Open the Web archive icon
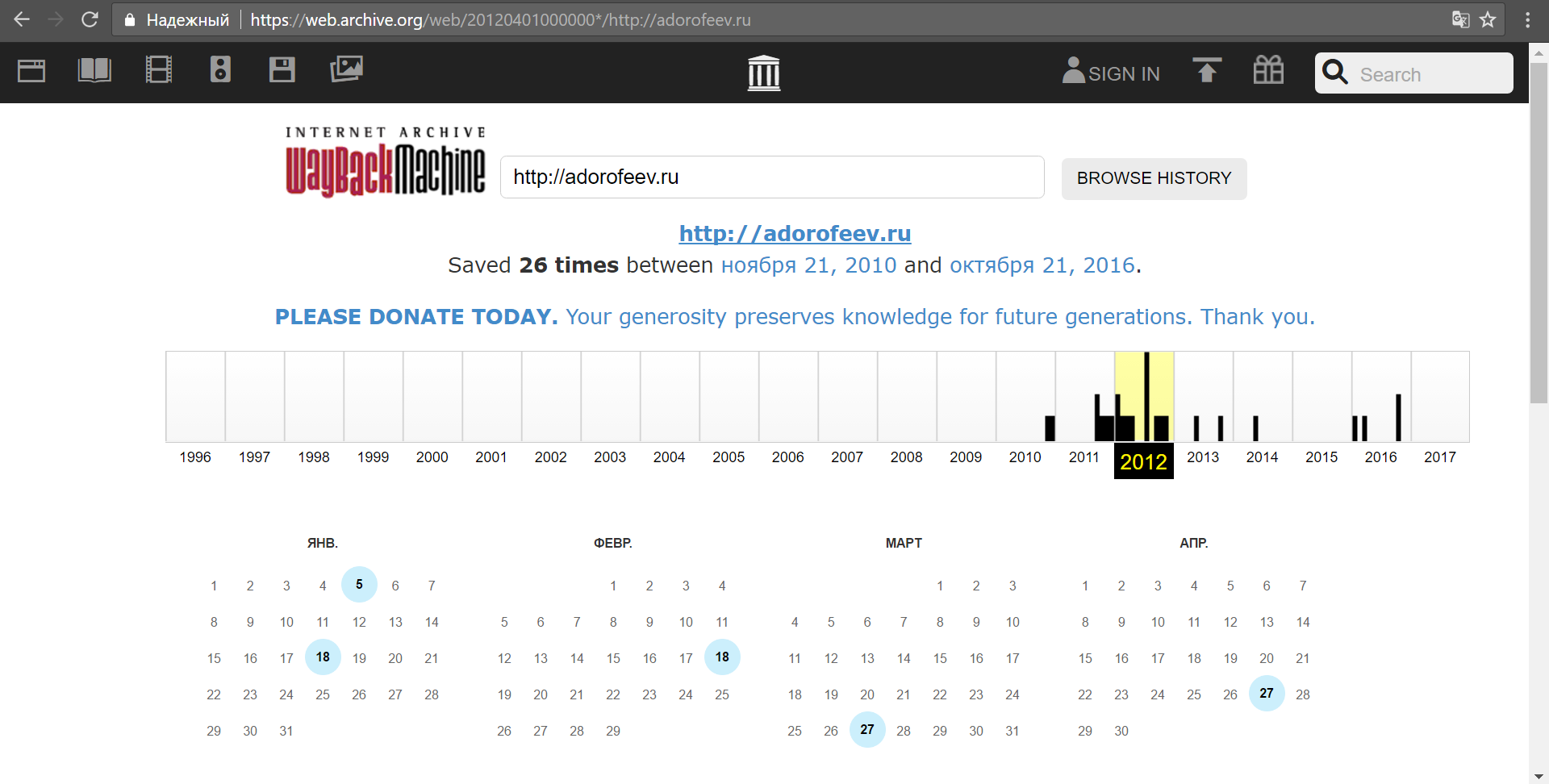The image size is (1549, 784). 31,71
